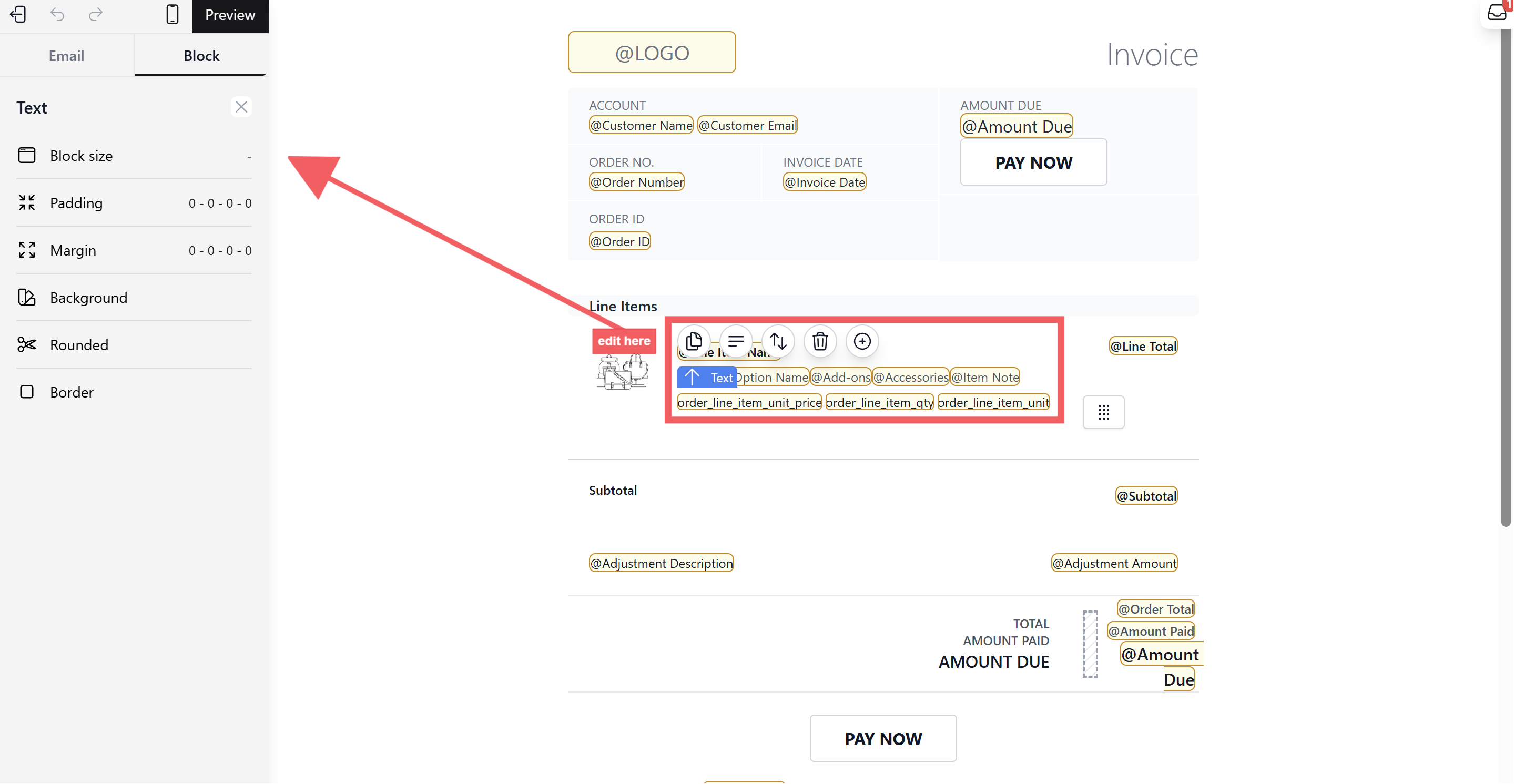Click the exit editor icon
This screenshot has width=1514, height=784.
click(18, 15)
